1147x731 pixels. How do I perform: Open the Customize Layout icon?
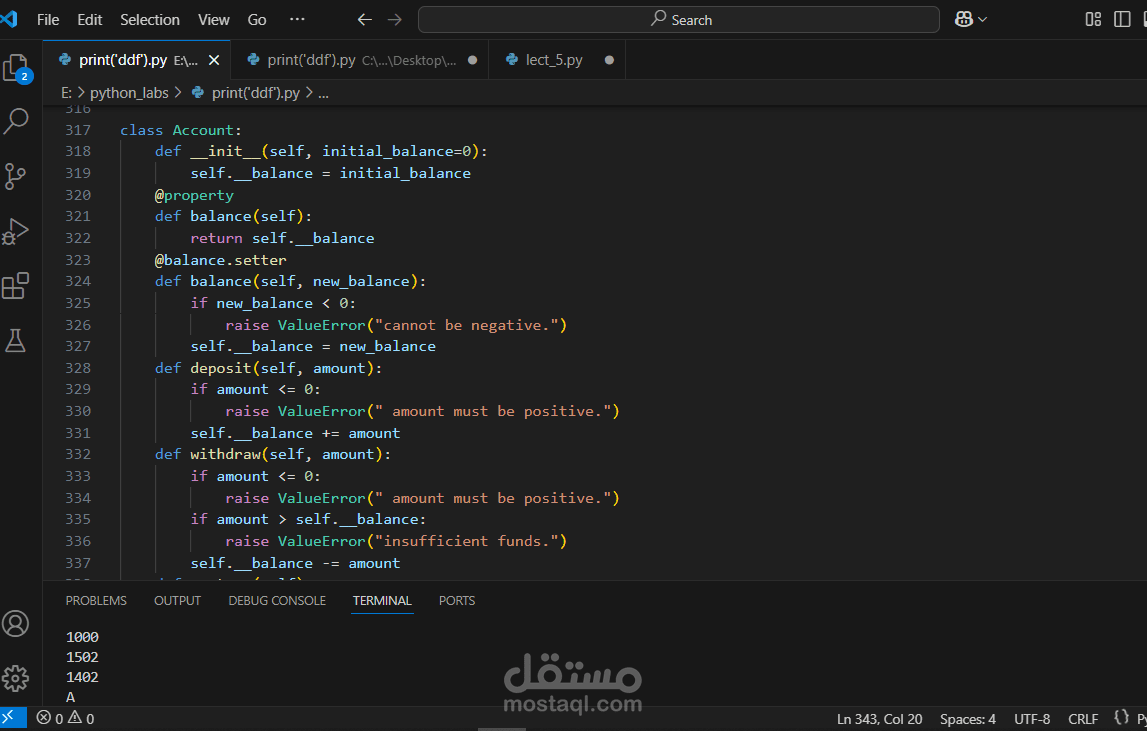[1093, 20]
